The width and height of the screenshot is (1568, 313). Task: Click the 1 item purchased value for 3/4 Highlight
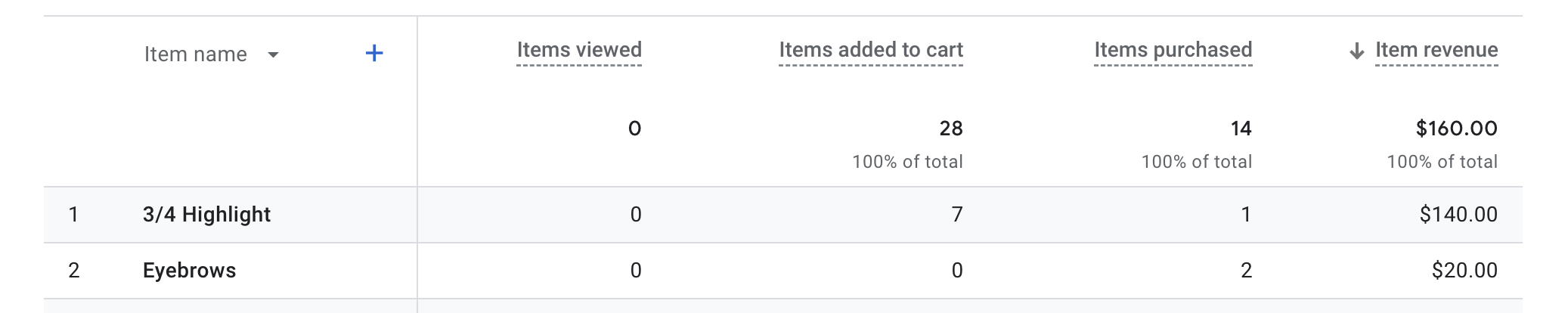coord(1246,215)
